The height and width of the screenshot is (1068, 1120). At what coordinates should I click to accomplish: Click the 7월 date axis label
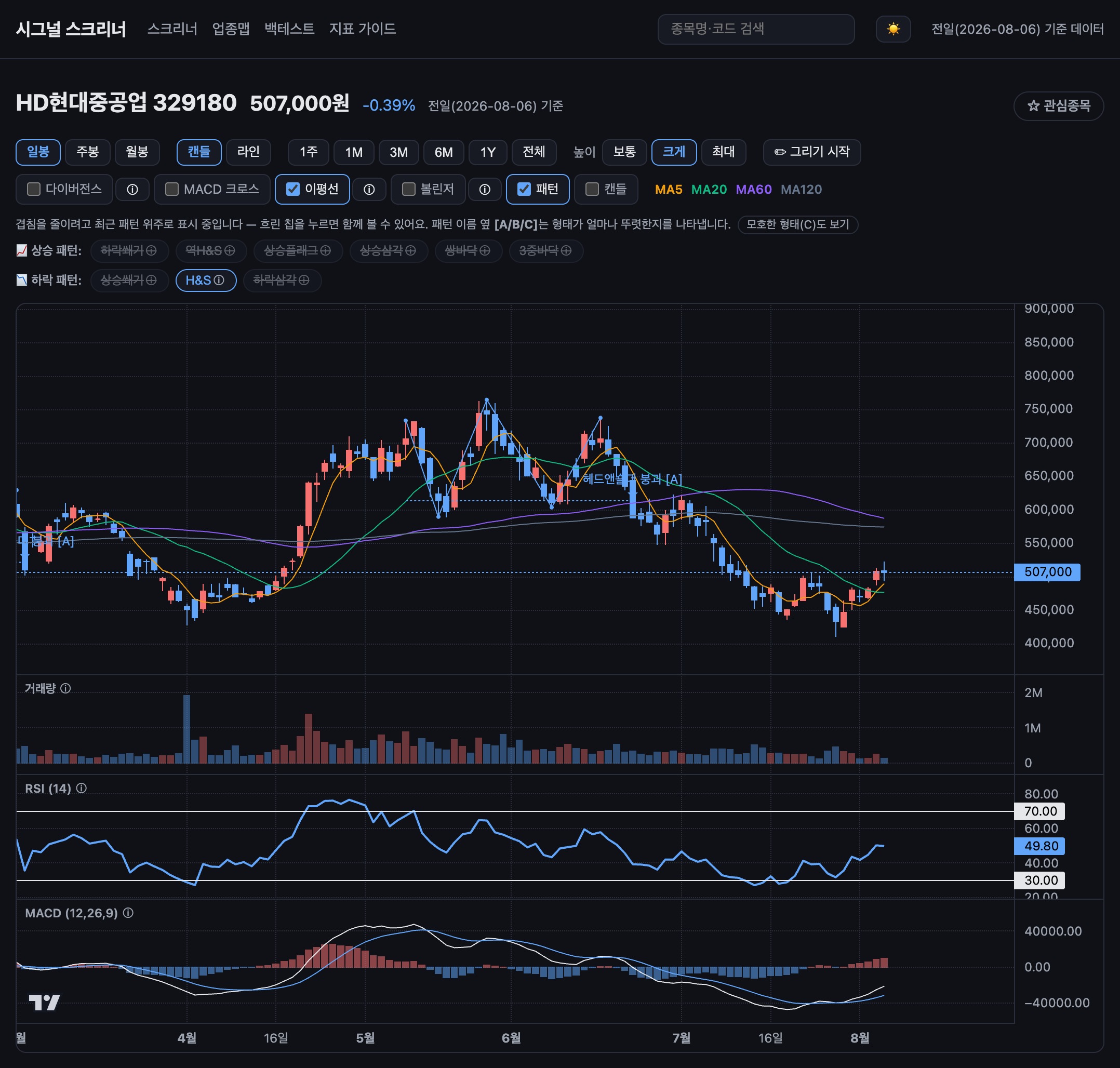click(x=681, y=1038)
